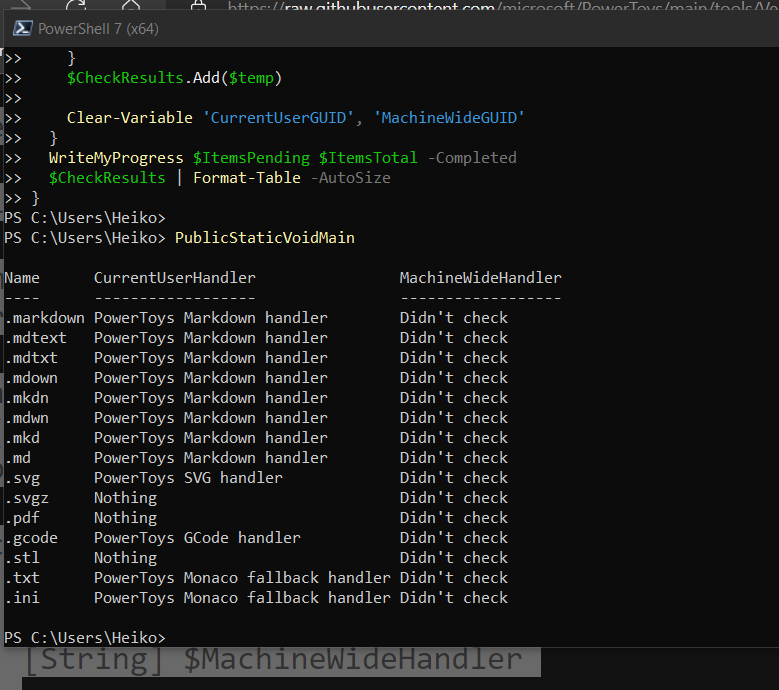Select the .mdown row name
Viewport: 779px width, 690px height.
pos(31,378)
